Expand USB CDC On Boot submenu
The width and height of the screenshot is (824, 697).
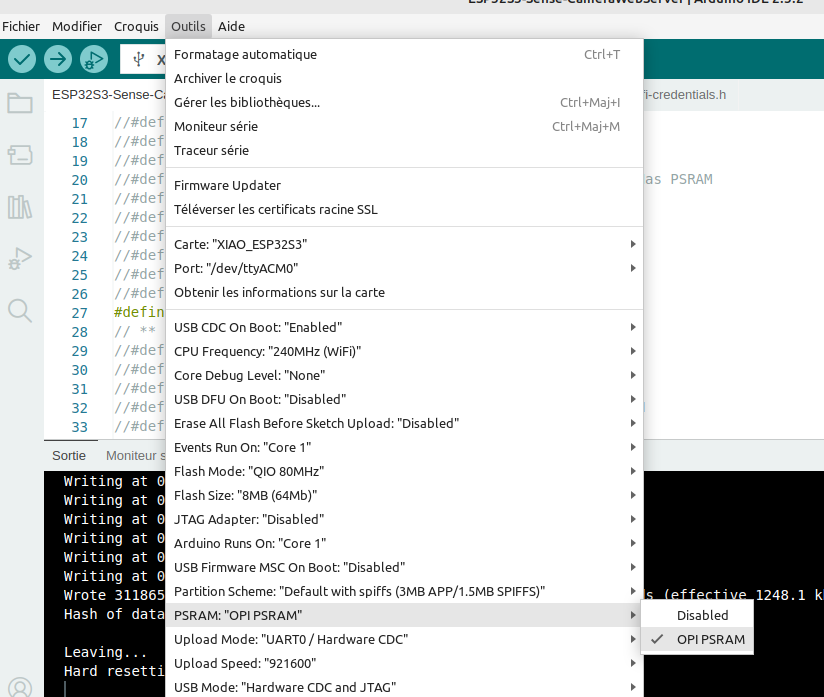[404, 327]
